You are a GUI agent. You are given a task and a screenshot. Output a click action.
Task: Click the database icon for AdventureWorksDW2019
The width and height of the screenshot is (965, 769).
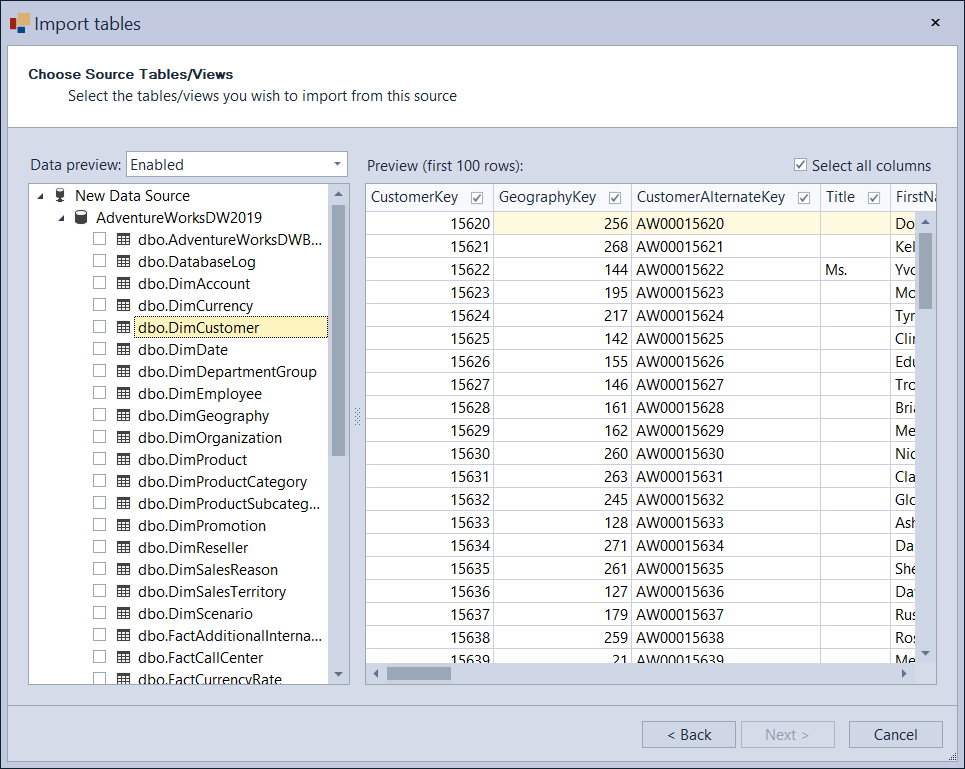[x=81, y=216]
